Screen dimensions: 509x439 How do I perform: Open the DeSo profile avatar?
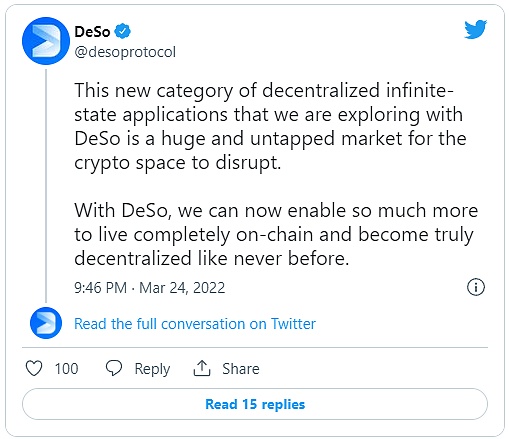coord(46,41)
